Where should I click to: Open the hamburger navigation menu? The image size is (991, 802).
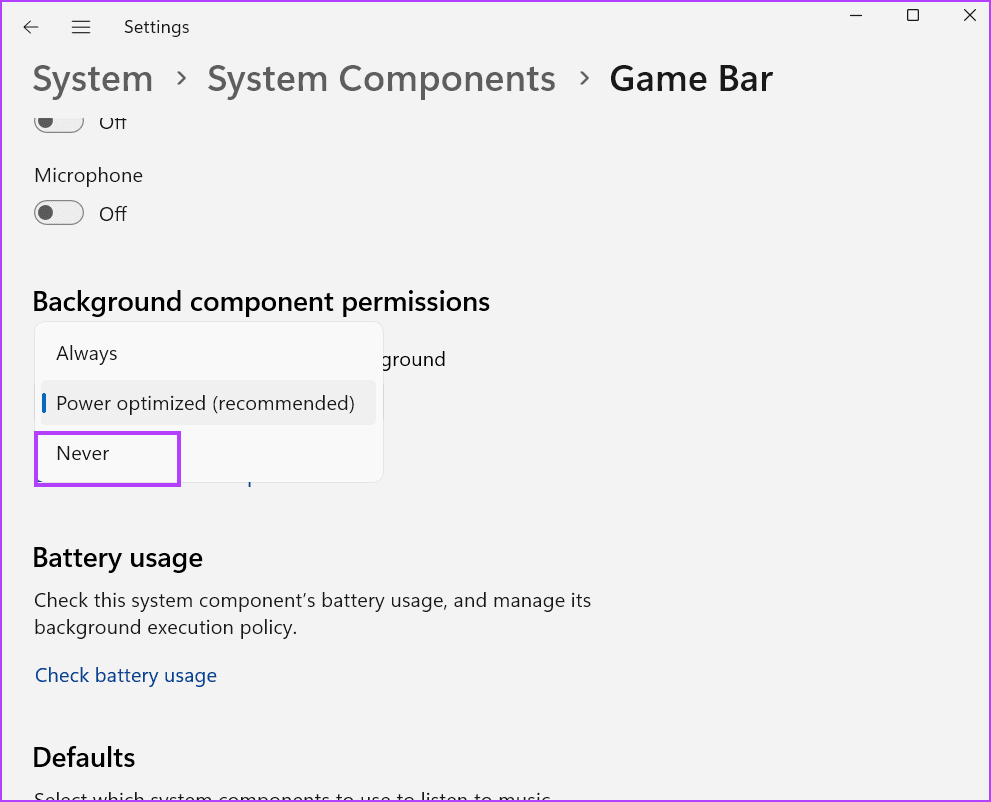click(81, 27)
